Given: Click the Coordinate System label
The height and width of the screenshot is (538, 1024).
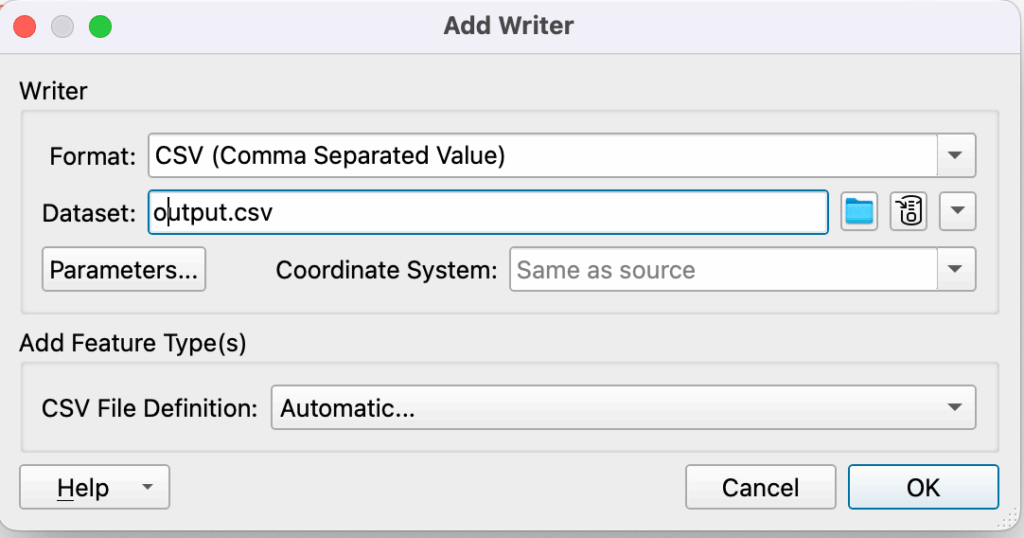Looking at the screenshot, I should (386, 270).
